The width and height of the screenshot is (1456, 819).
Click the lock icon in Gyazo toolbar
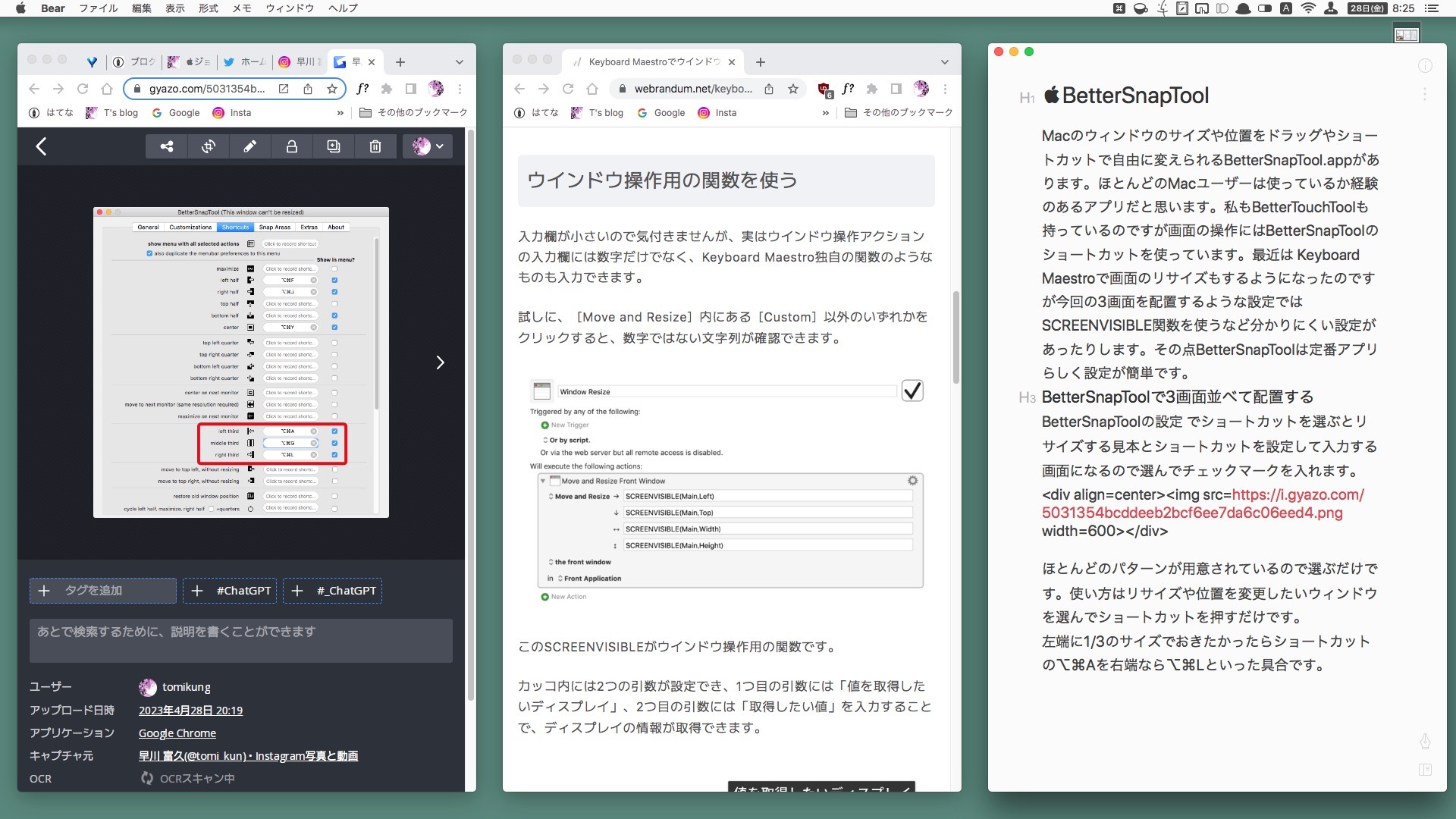(x=291, y=146)
